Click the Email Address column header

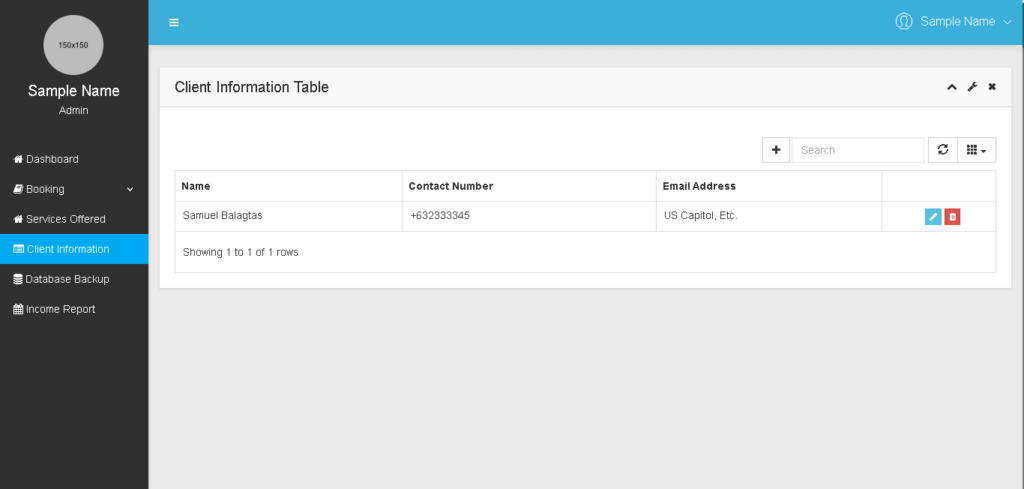(769, 186)
